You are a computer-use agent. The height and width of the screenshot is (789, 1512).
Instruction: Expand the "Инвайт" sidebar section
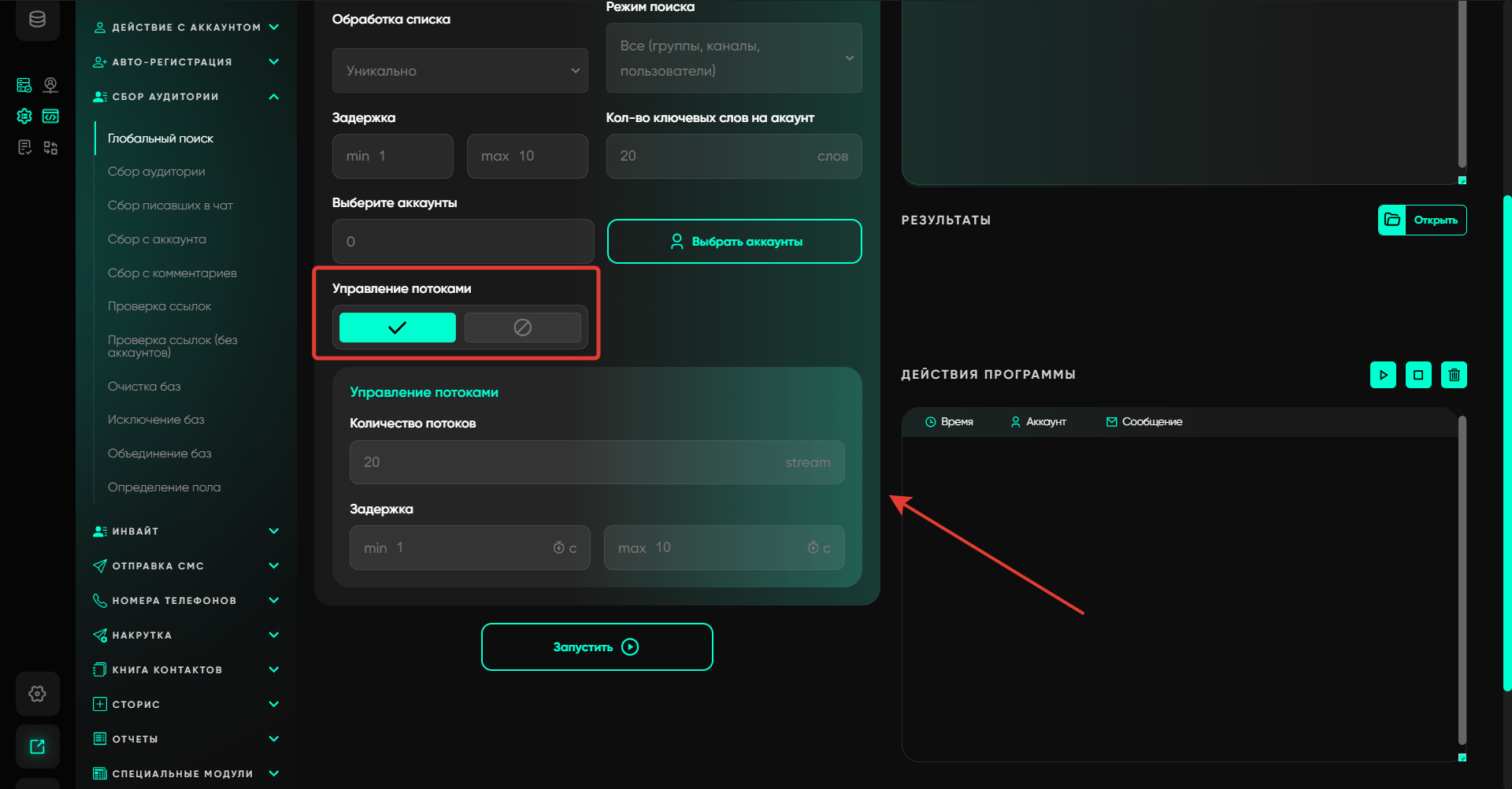pos(273,532)
